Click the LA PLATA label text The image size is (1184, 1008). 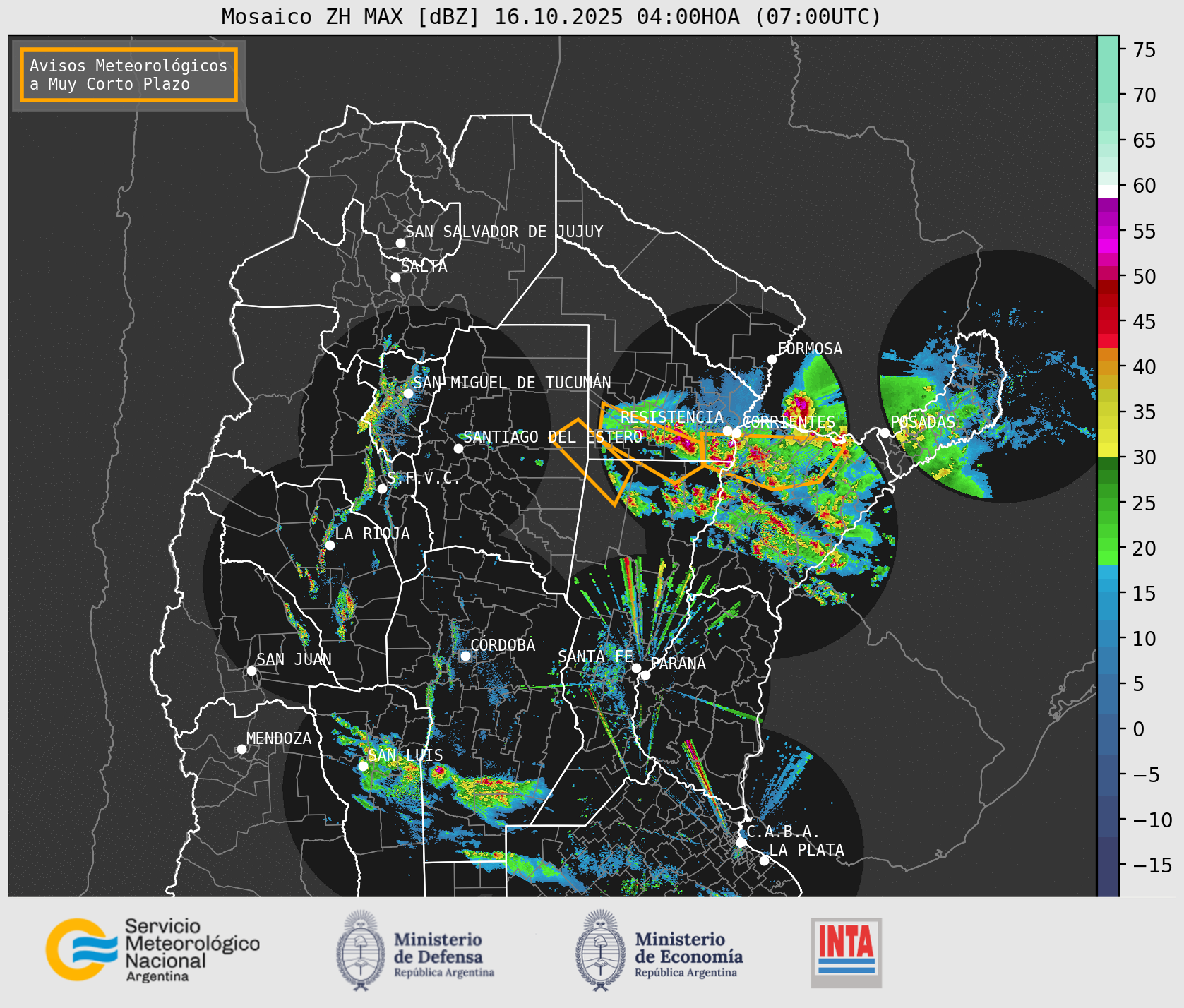tap(806, 850)
